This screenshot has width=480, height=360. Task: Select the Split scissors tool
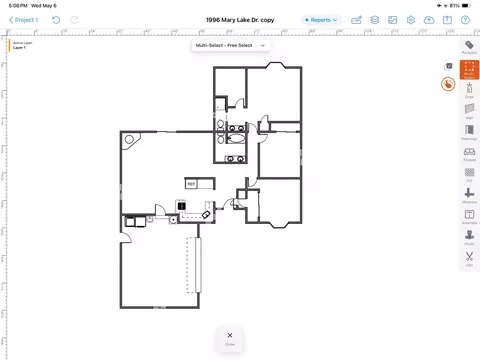[x=469, y=259]
